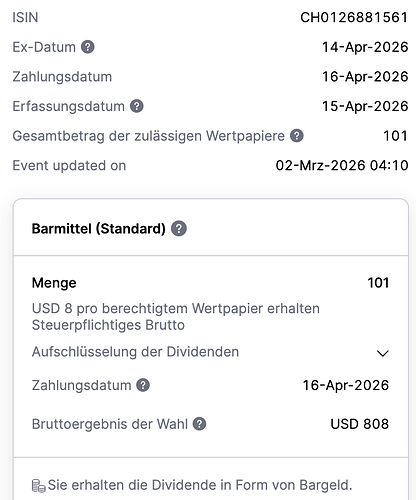Click the coins icon before dividend note
The width and height of the screenshot is (416, 500).
[38, 486]
